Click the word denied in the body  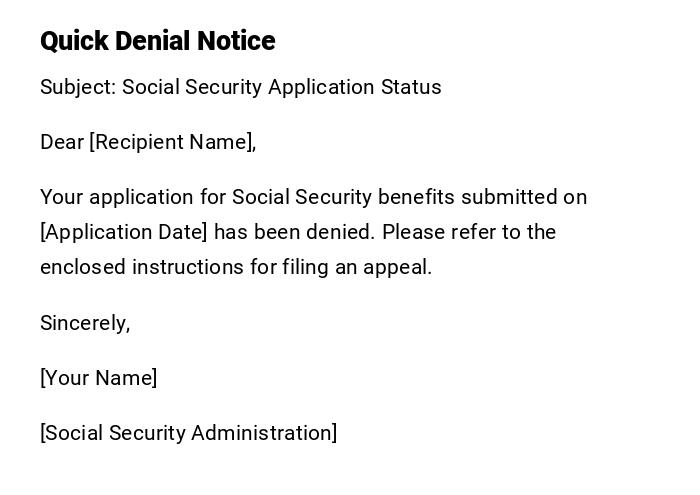click(343, 232)
